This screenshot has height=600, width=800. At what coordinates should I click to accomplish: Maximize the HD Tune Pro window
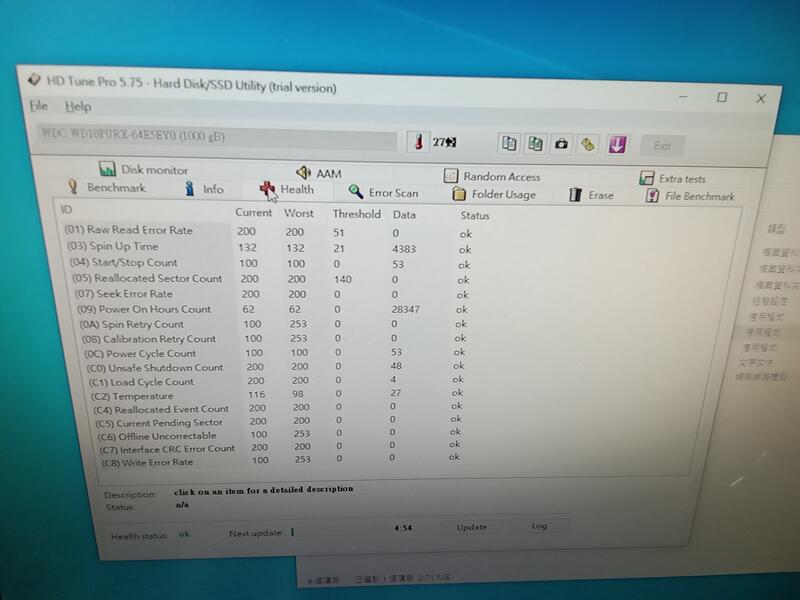click(721, 97)
